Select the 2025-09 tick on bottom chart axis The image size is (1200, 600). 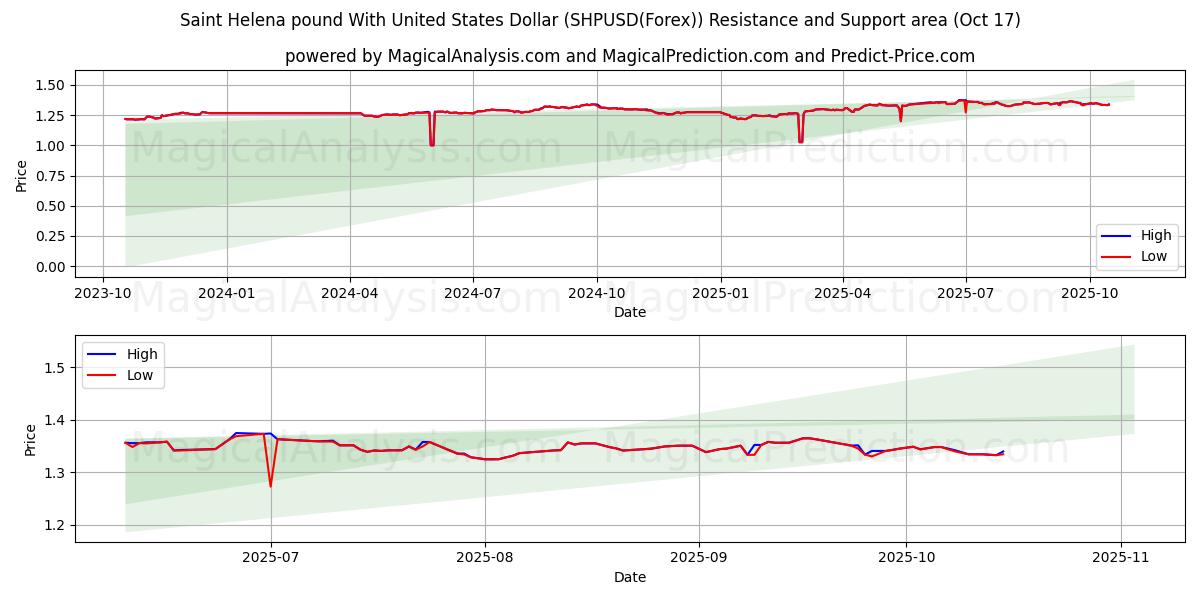(698, 558)
